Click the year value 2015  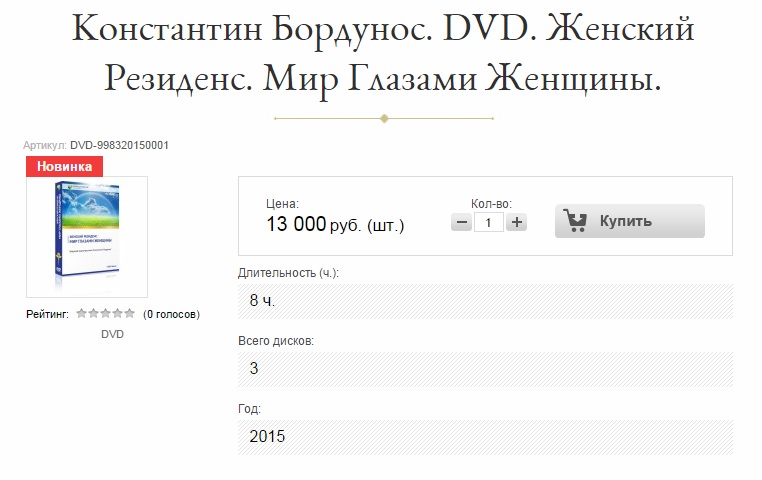(x=267, y=436)
